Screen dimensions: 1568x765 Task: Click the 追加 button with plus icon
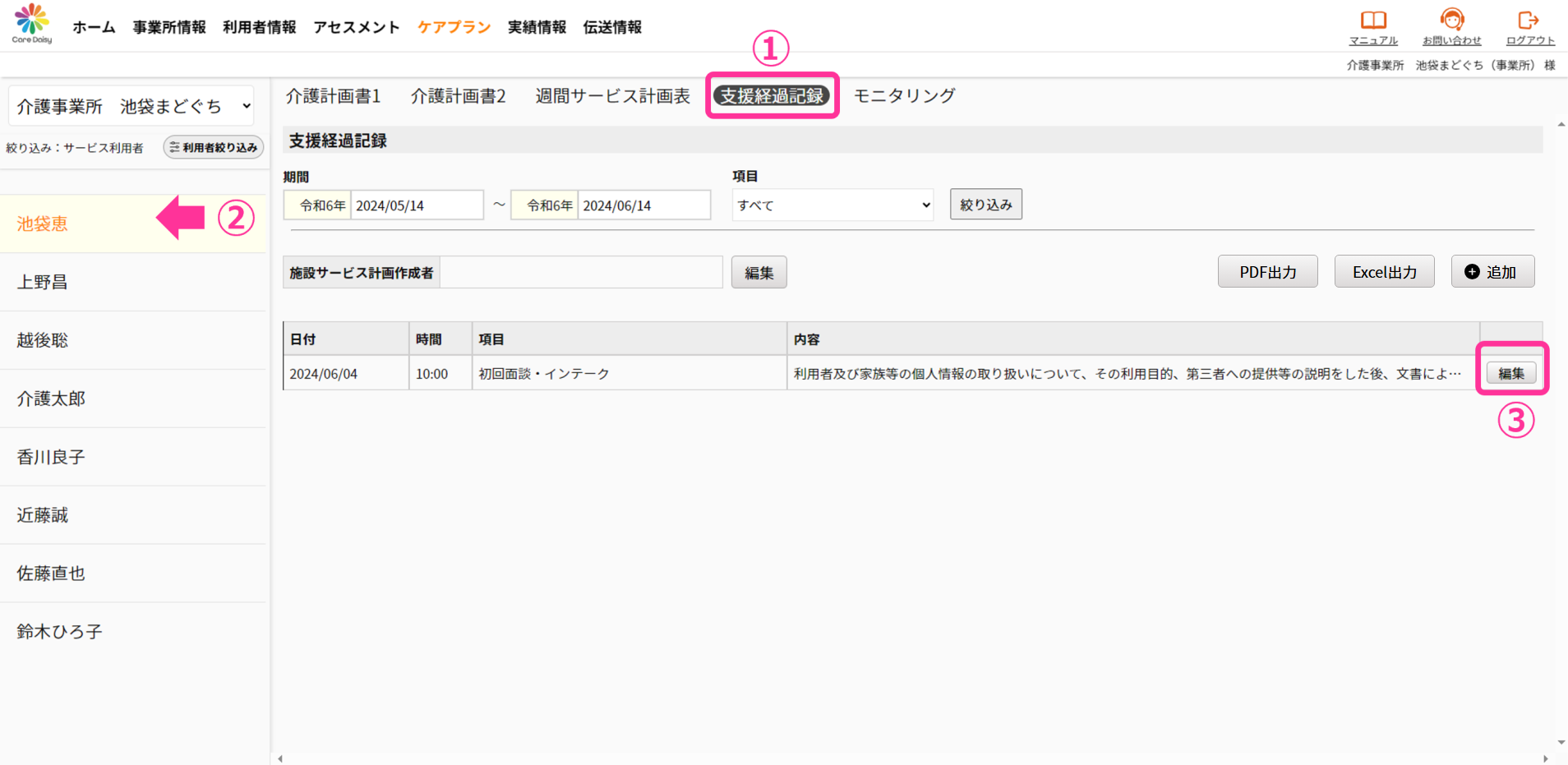pos(1492,272)
